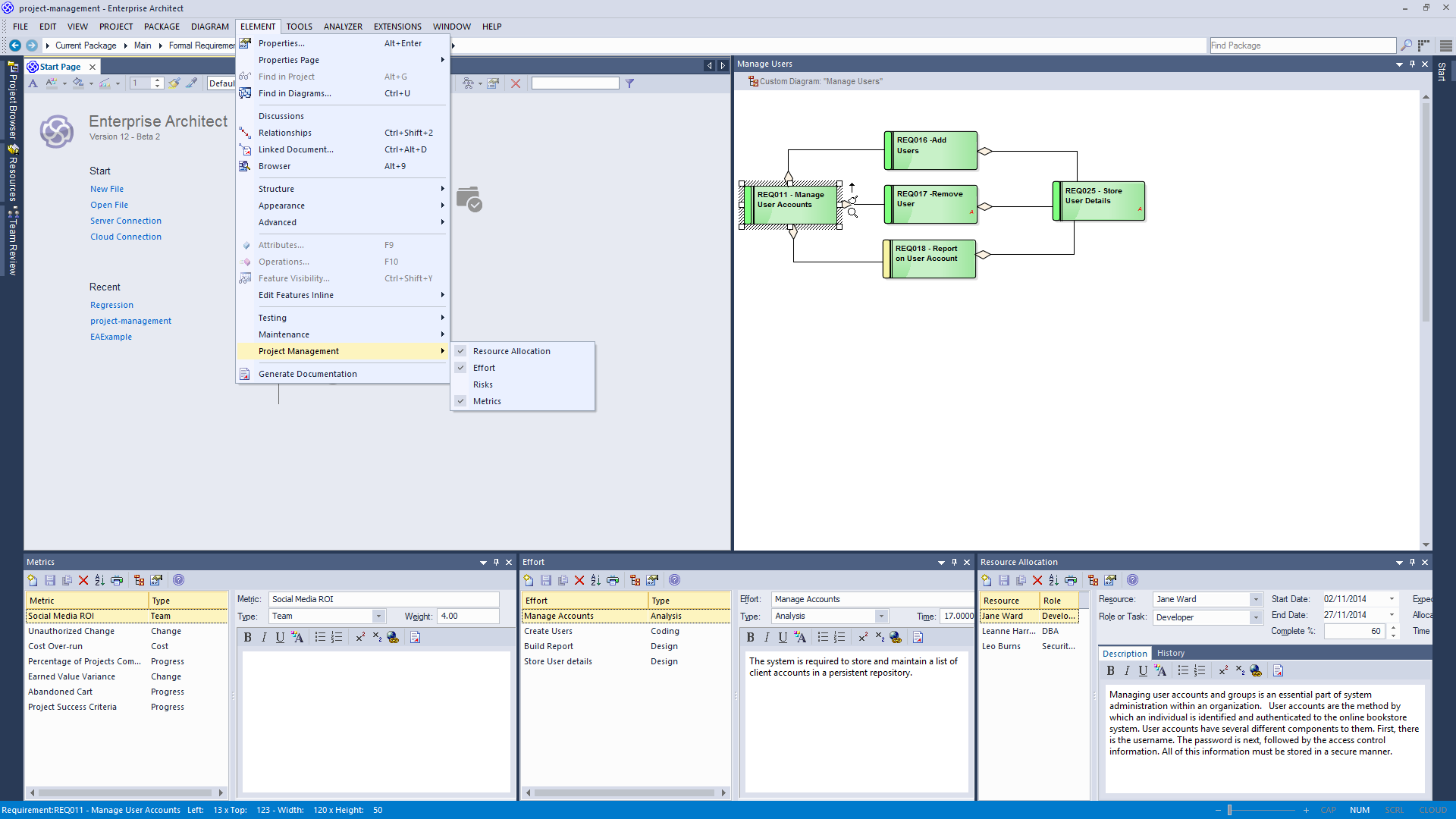The width and height of the screenshot is (1456, 819).
Task: Click the underline icon in Effort notes editor
Action: (783, 637)
